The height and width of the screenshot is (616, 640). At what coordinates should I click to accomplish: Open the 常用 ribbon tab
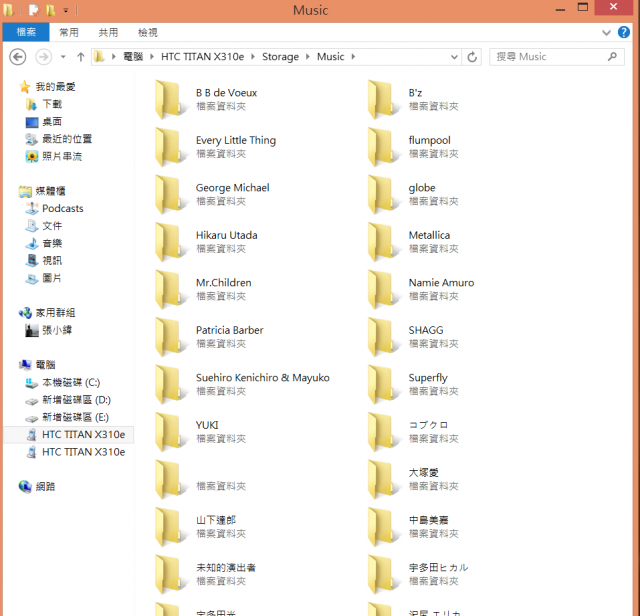pos(69,32)
